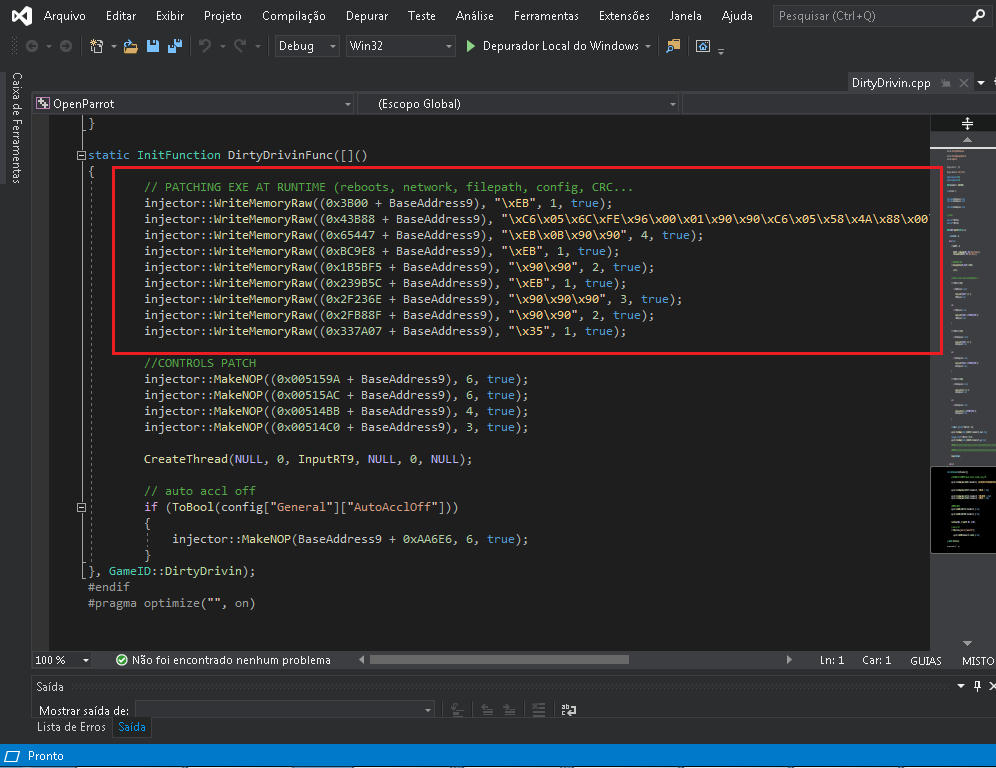This screenshot has height=768, width=996.
Task: Click the next message icon in output
Action: [x=509, y=710]
